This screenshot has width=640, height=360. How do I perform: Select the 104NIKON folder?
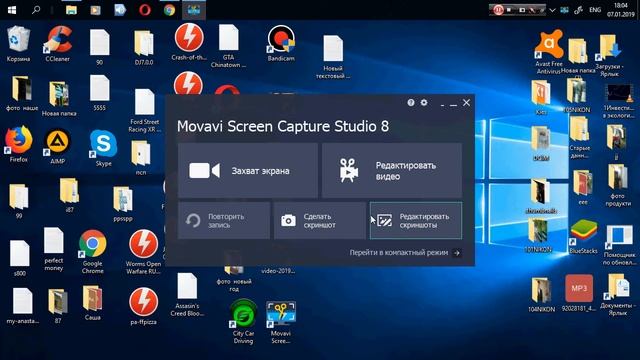[542, 295]
